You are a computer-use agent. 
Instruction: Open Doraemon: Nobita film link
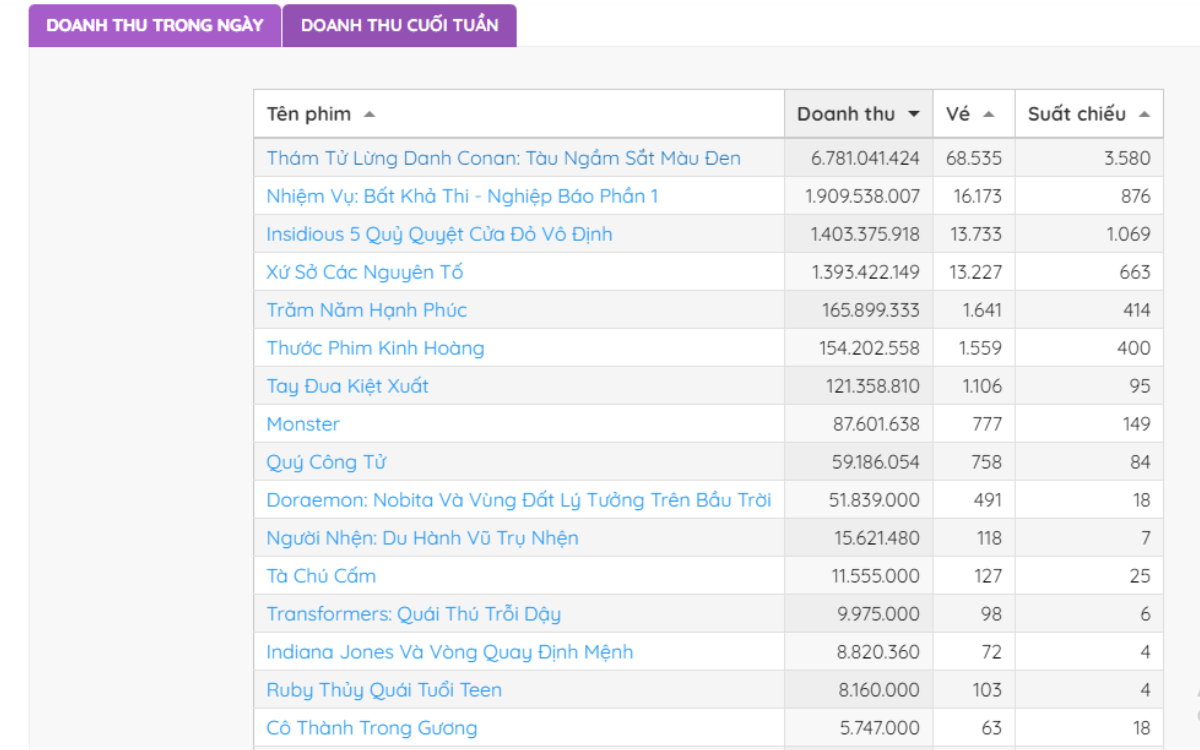point(519,500)
